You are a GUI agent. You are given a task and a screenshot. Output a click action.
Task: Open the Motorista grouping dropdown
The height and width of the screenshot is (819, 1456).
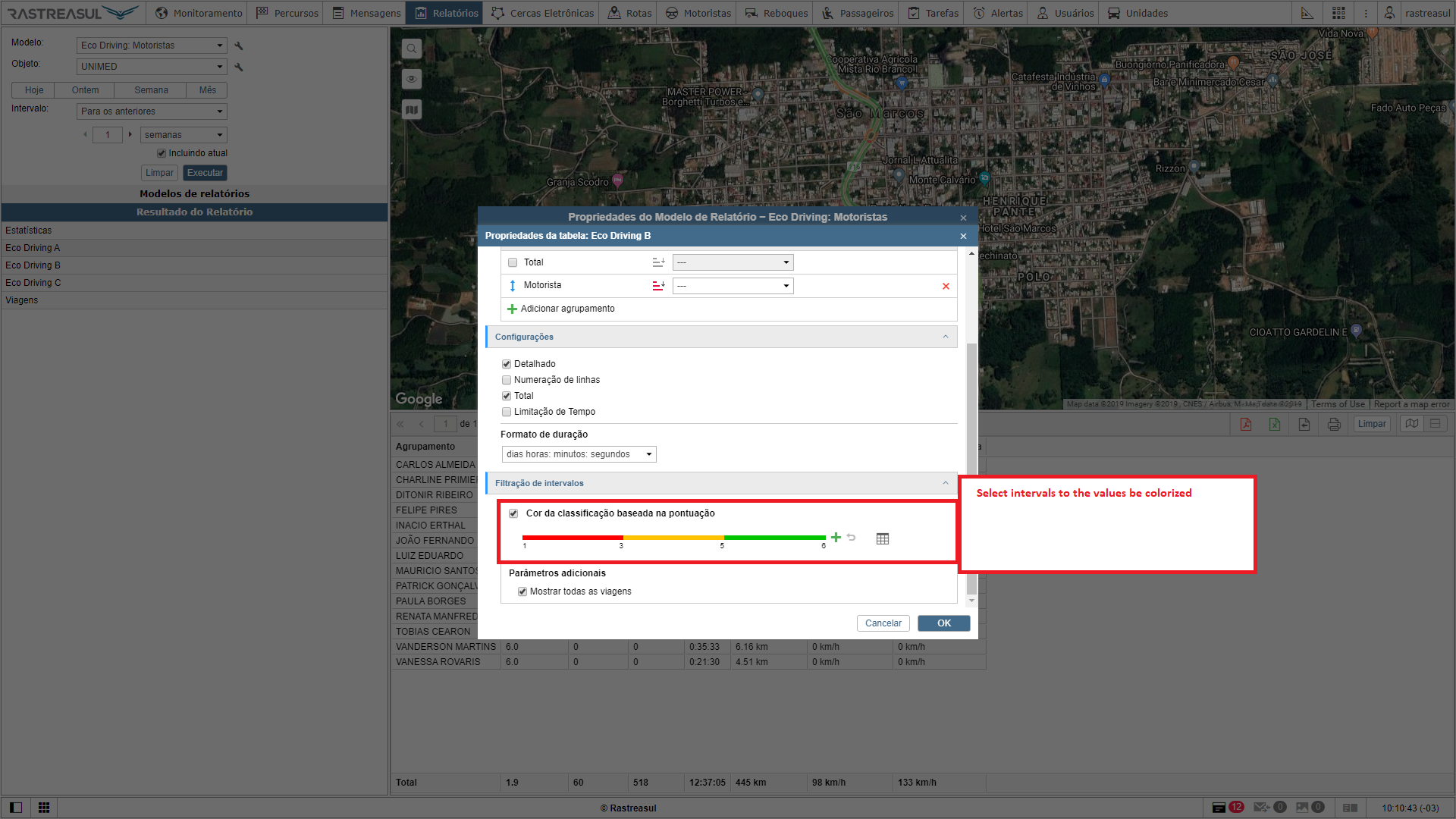pyautogui.click(x=733, y=286)
